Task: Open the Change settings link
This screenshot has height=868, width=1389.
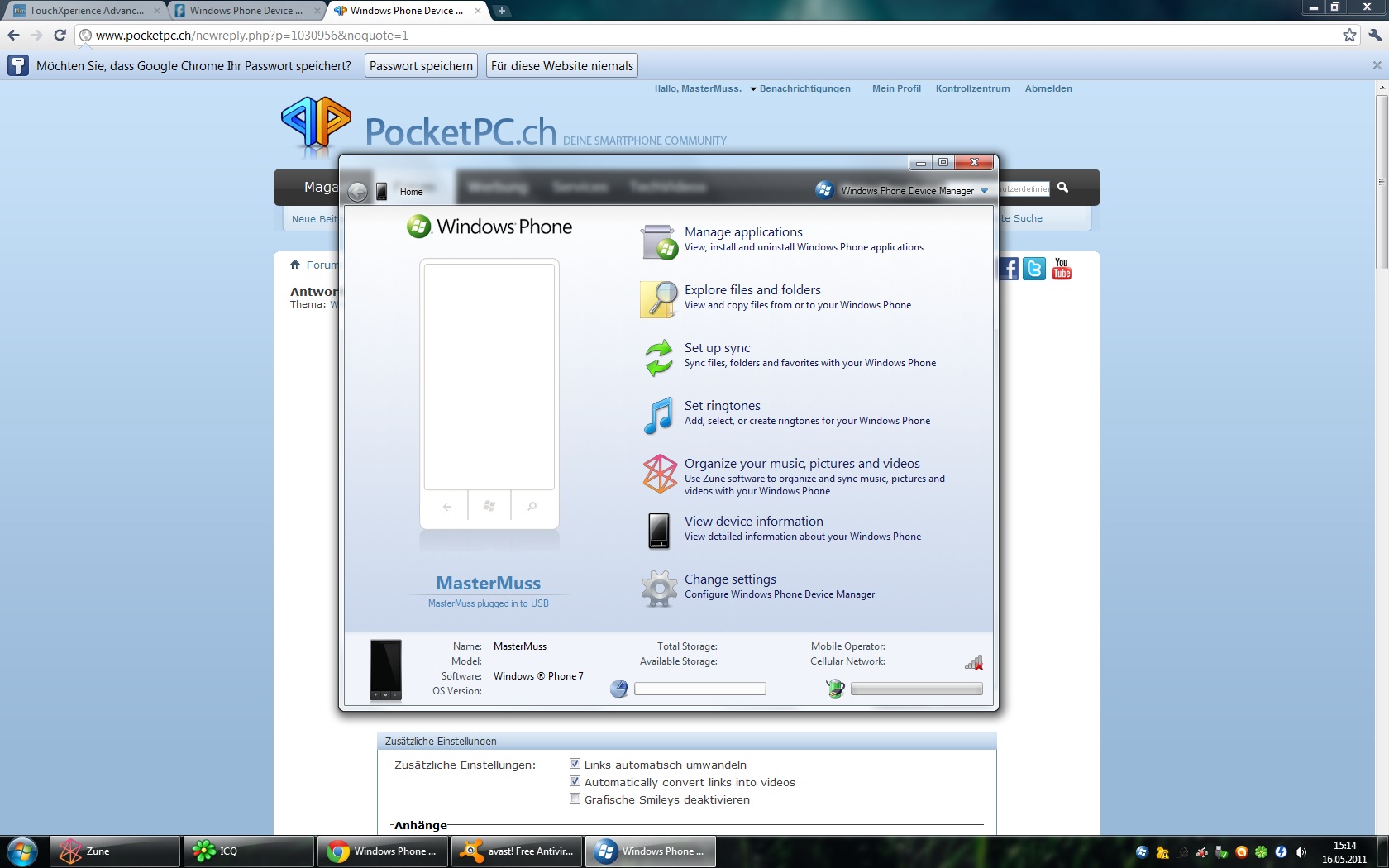Action: (x=730, y=579)
